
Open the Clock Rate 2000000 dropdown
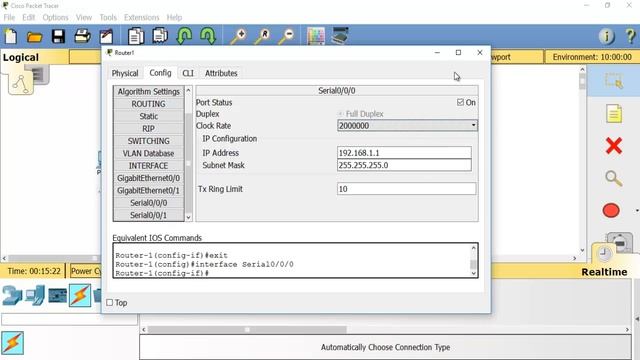point(407,126)
